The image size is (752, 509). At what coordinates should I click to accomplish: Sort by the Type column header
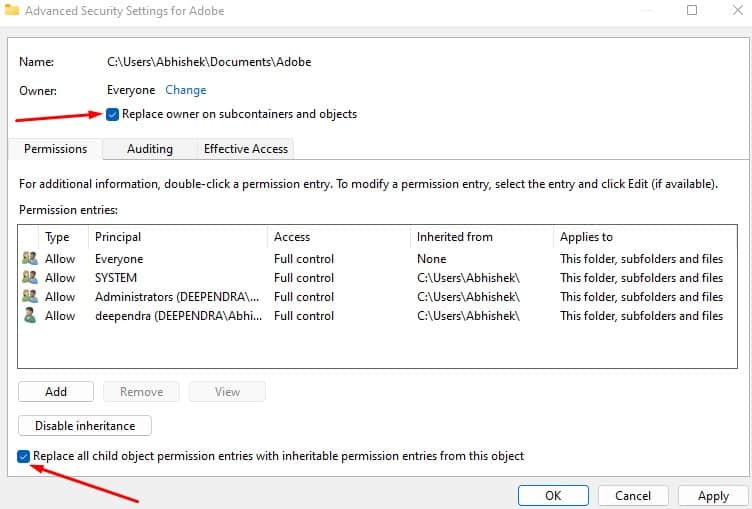(63, 237)
